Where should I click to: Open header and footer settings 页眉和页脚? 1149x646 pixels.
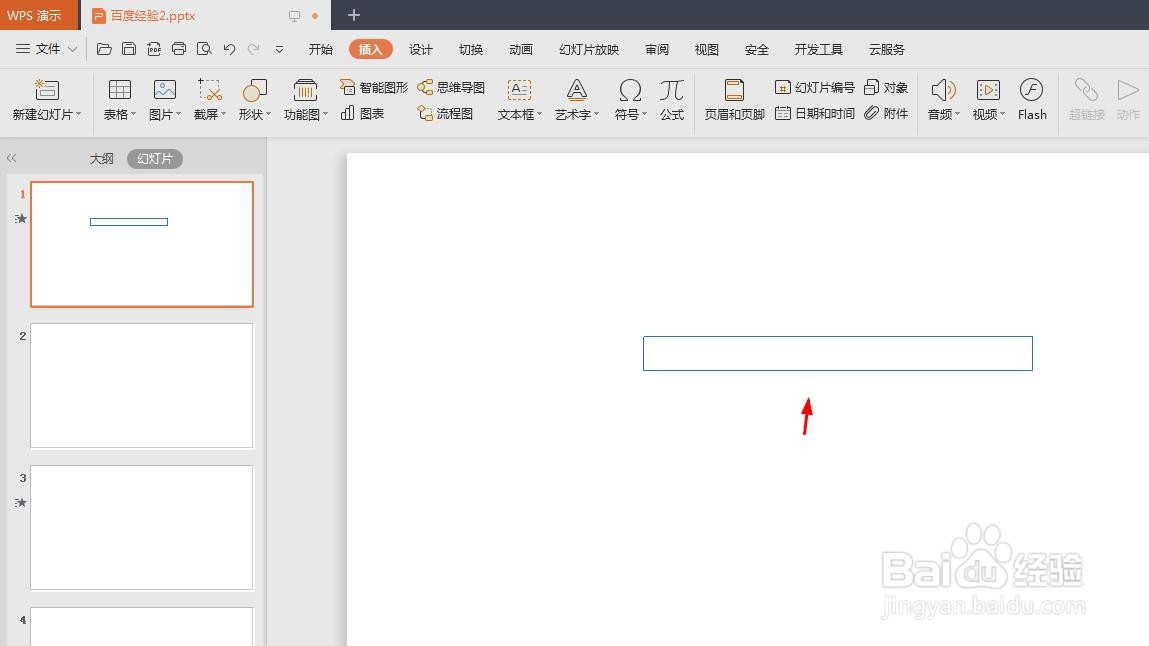click(x=735, y=99)
